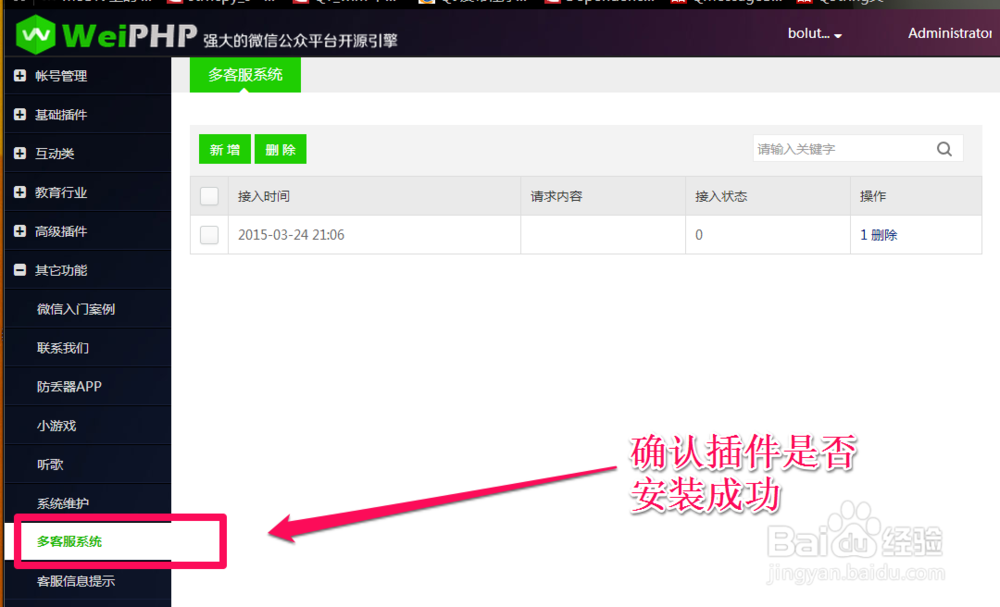1000x607 pixels.
Task: Open 防丢器APP in sidebar
Action: [69, 386]
